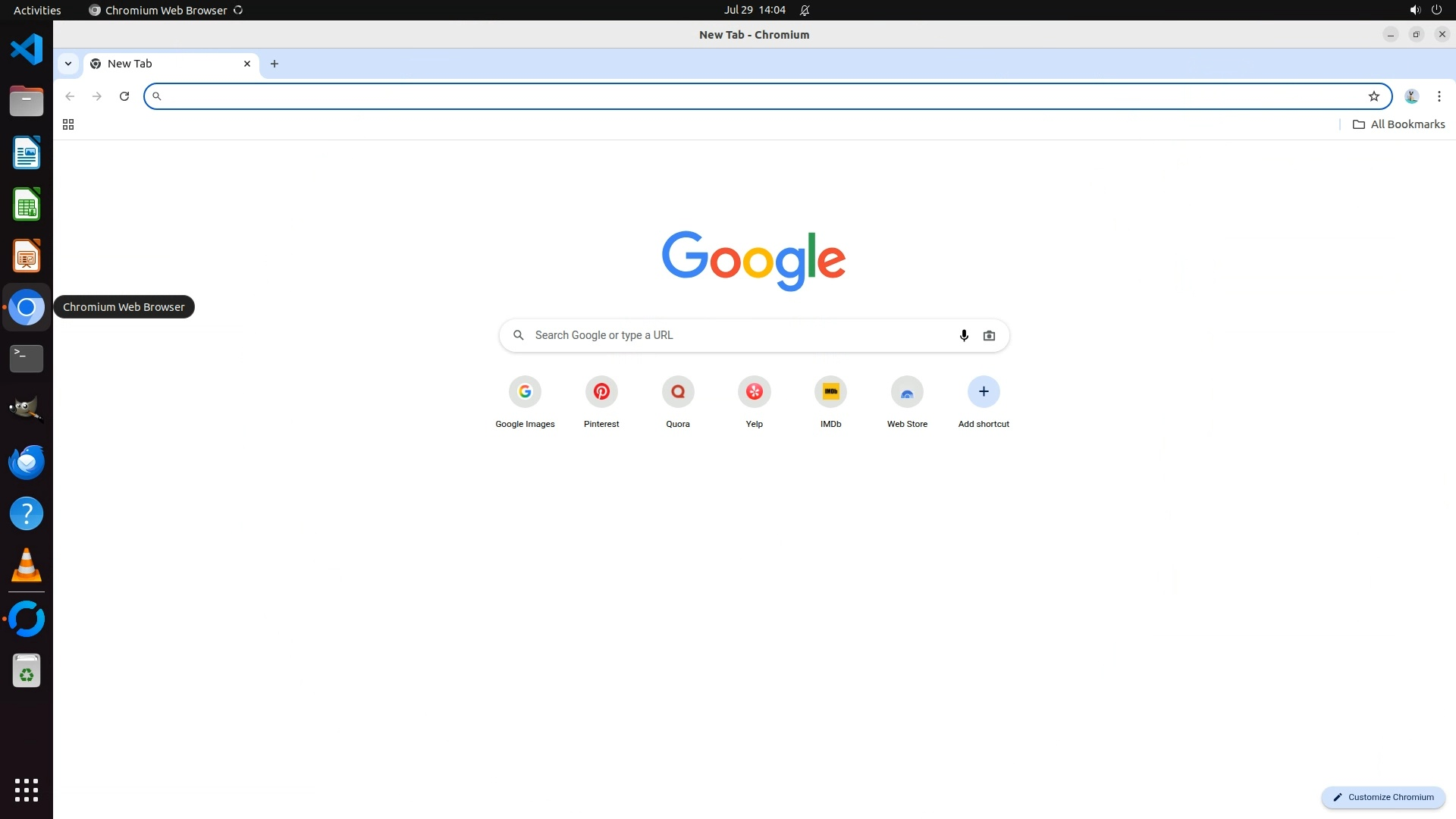
Task: Select the New Tab tab
Action: pyautogui.click(x=167, y=64)
